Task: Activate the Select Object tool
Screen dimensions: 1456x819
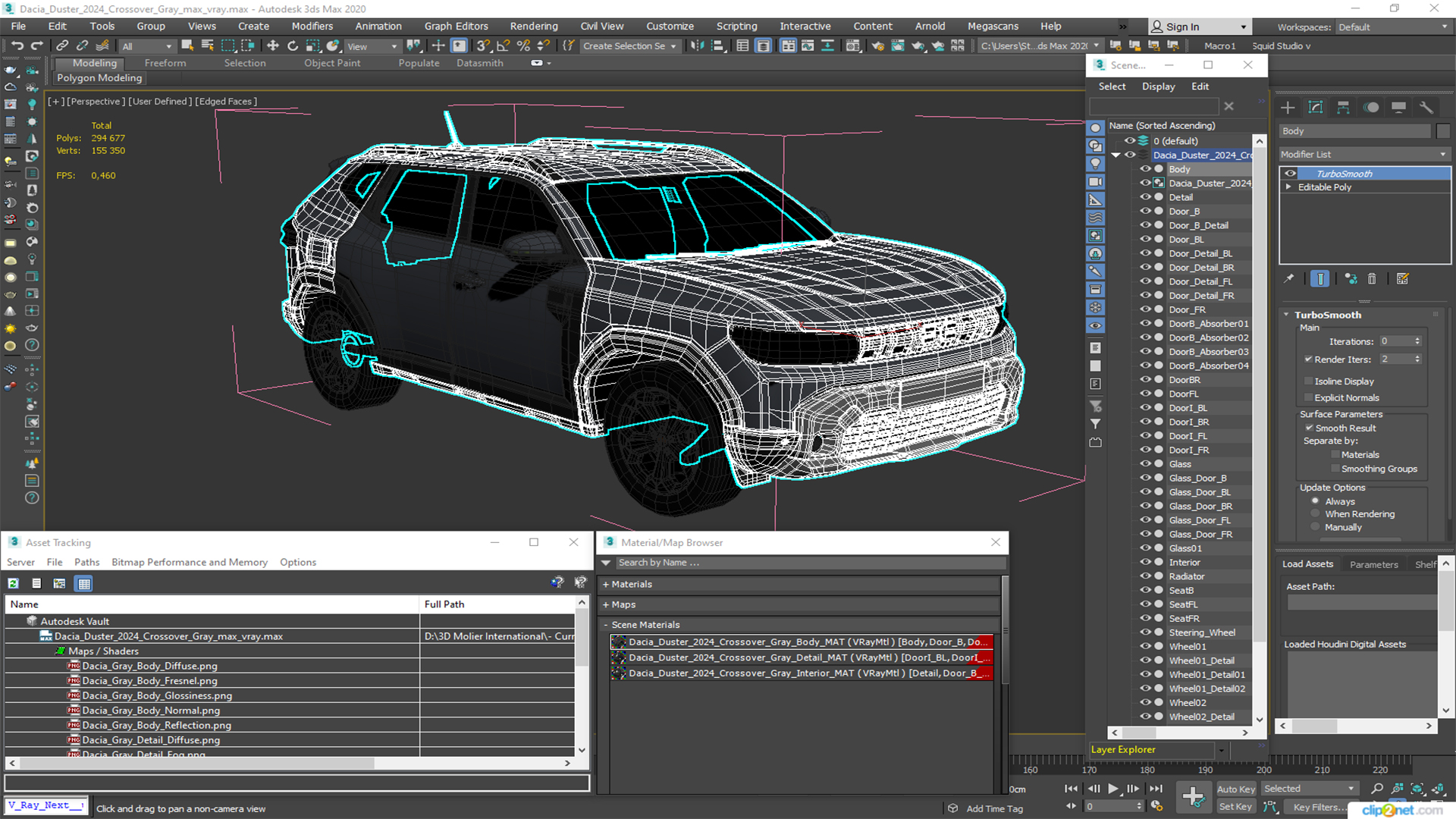Action: coord(187,45)
